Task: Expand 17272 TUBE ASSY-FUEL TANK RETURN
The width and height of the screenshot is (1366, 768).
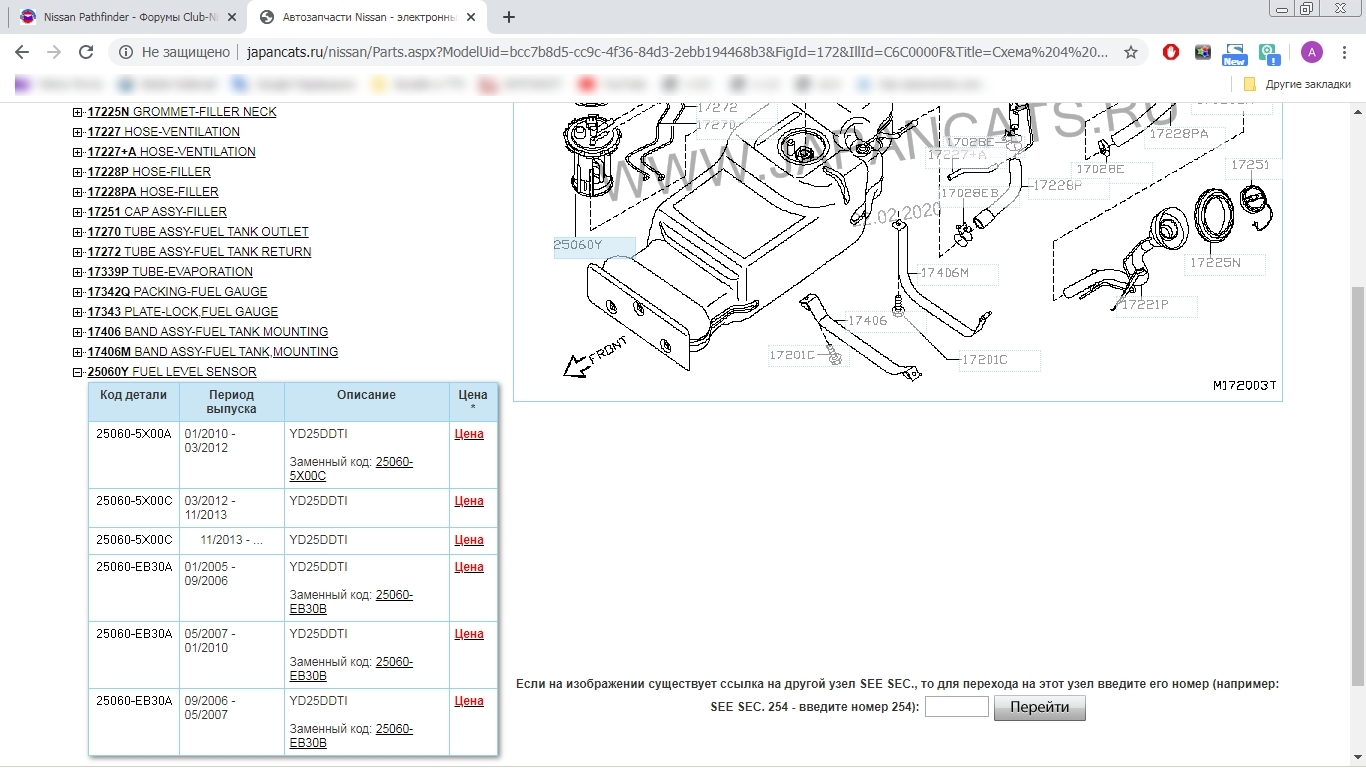Action: 78,252
